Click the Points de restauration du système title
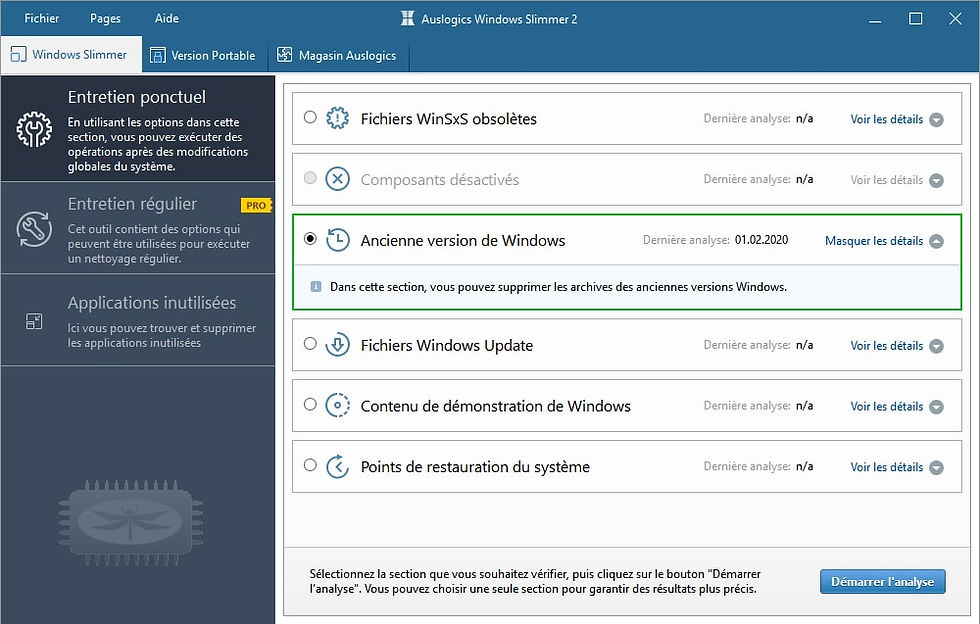 475,466
